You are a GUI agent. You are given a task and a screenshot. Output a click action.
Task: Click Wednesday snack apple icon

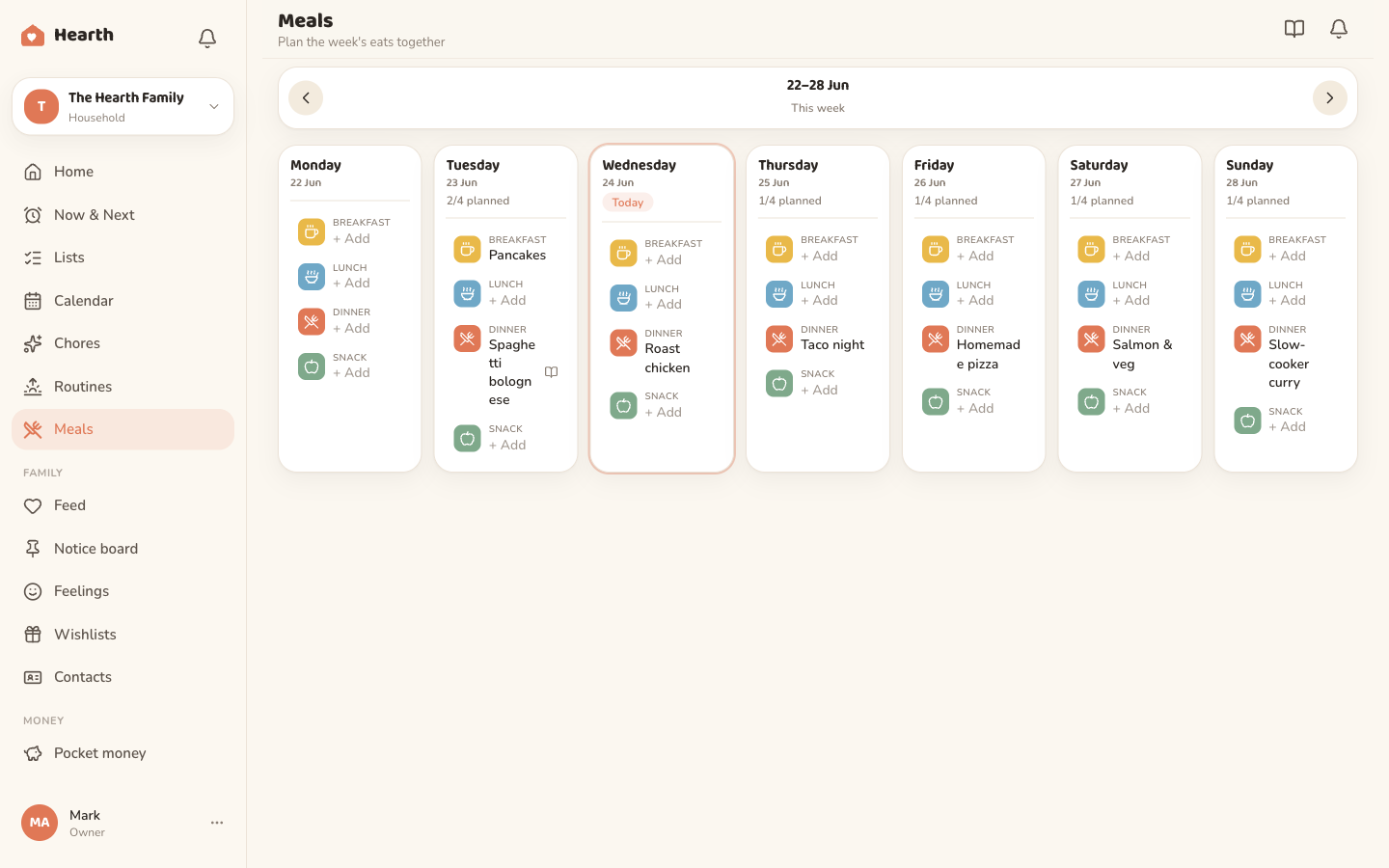click(x=623, y=405)
